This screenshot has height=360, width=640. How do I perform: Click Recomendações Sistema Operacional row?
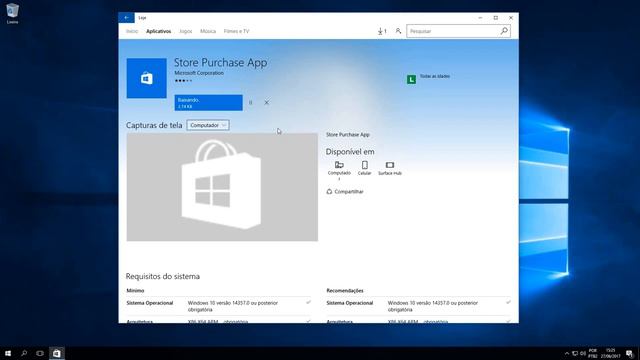418,306
